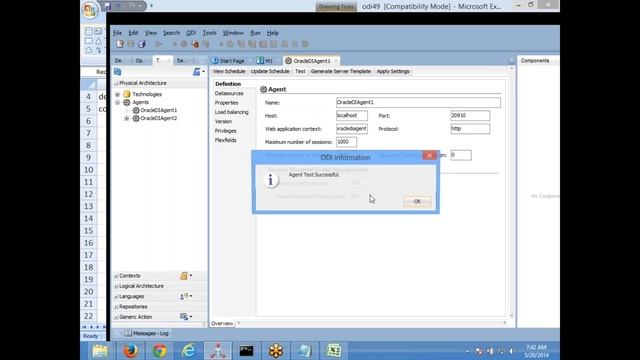
Task: Open Chrome from the taskbar
Action: point(160,351)
